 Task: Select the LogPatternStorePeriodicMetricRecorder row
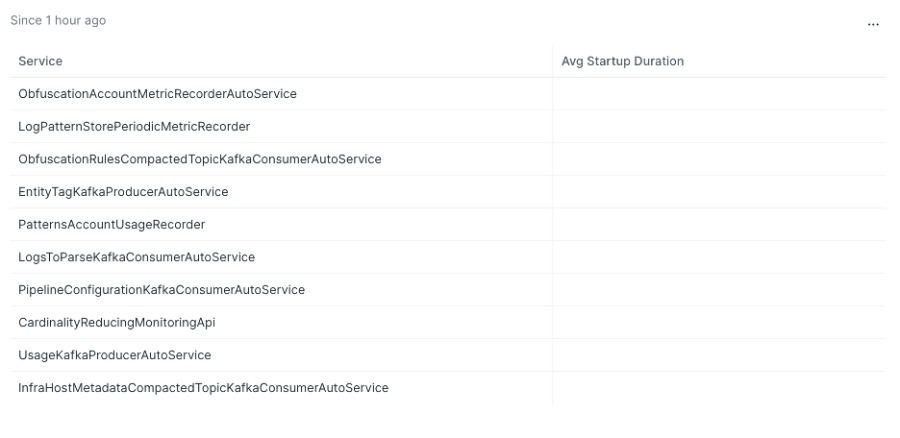pyautogui.click(x=448, y=126)
